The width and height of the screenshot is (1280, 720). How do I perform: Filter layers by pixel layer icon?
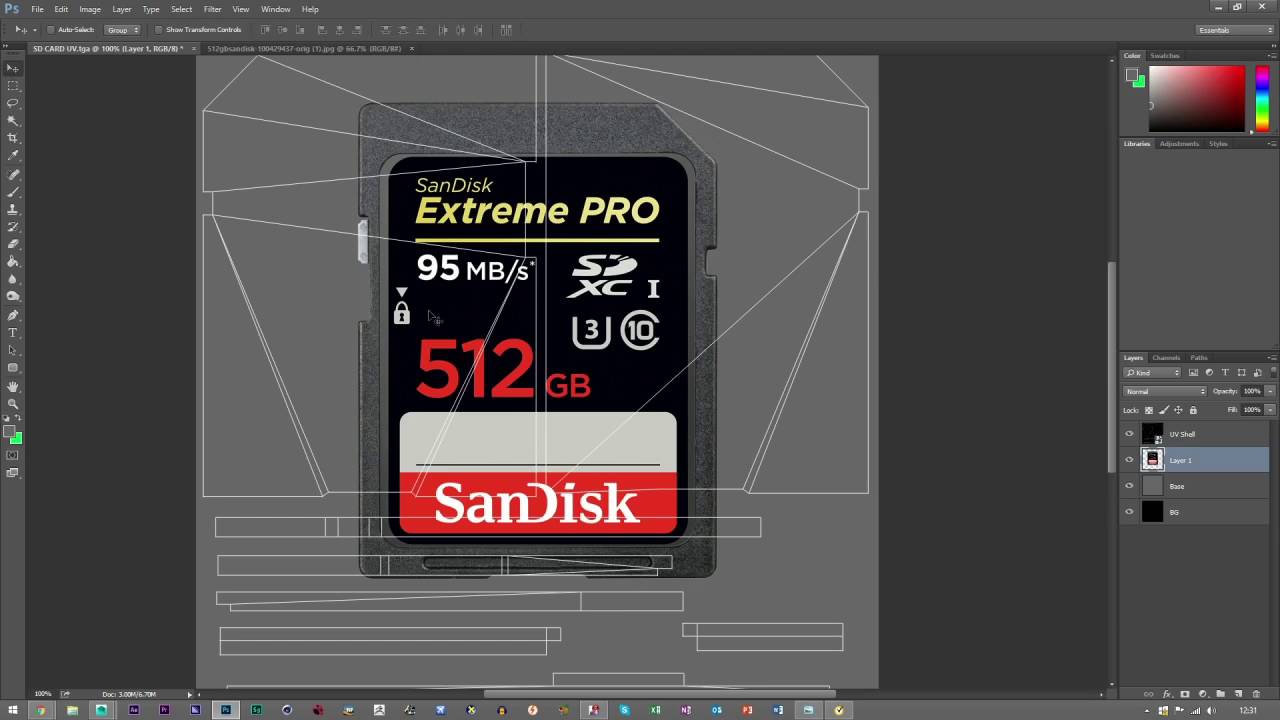click(x=1193, y=373)
